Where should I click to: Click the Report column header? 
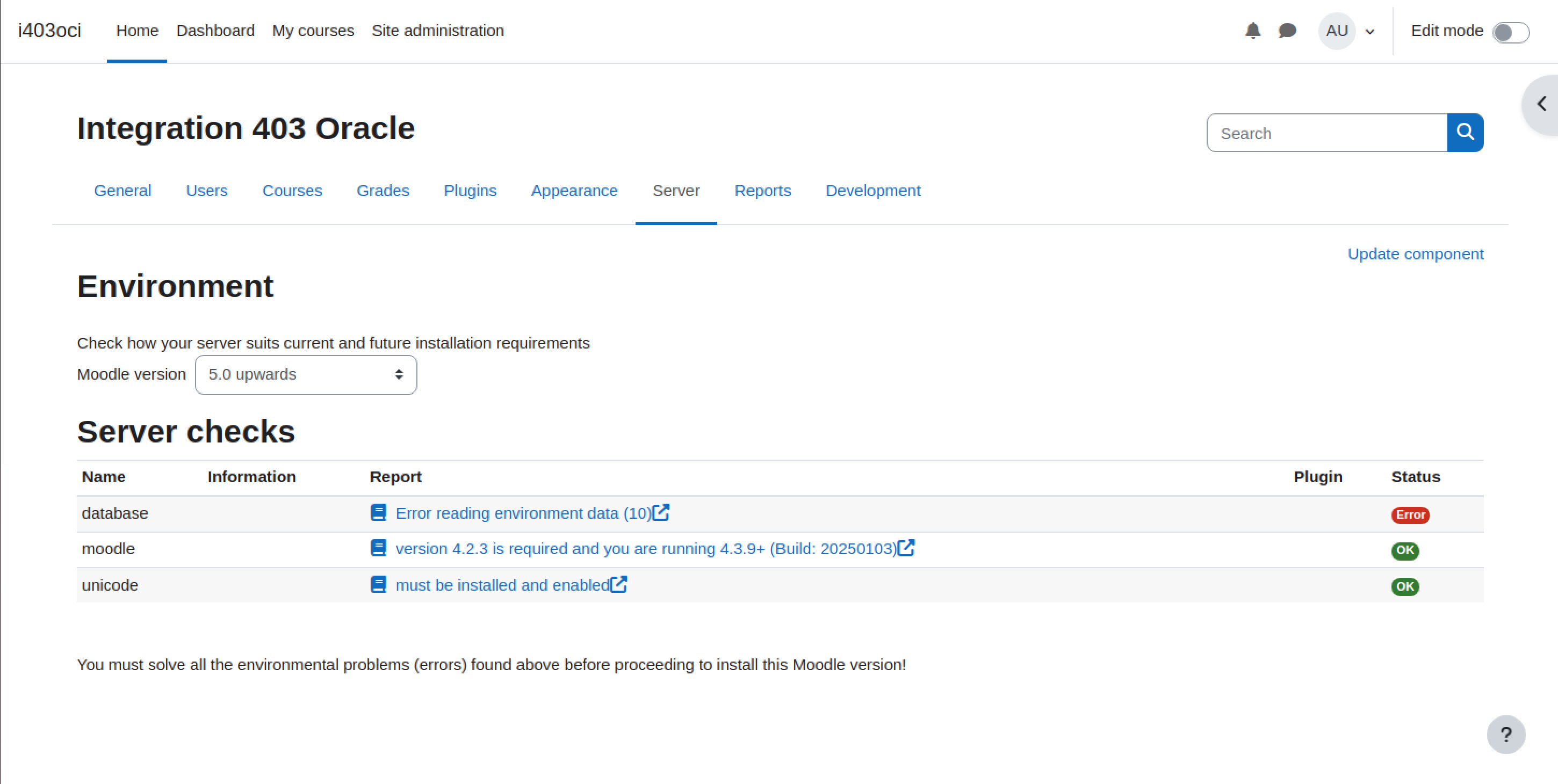point(395,477)
